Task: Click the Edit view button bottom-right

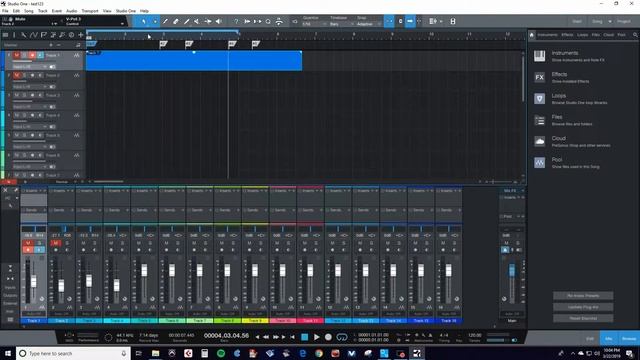Action: click(x=590, y=338)
